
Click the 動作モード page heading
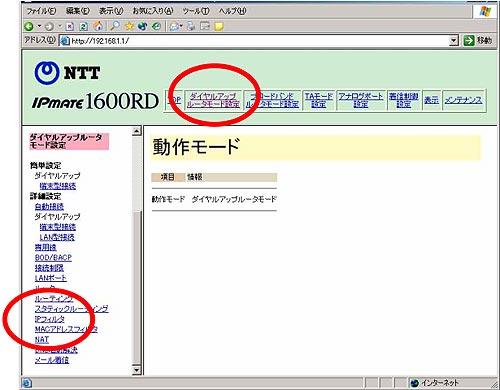click(x=196, y=147)
